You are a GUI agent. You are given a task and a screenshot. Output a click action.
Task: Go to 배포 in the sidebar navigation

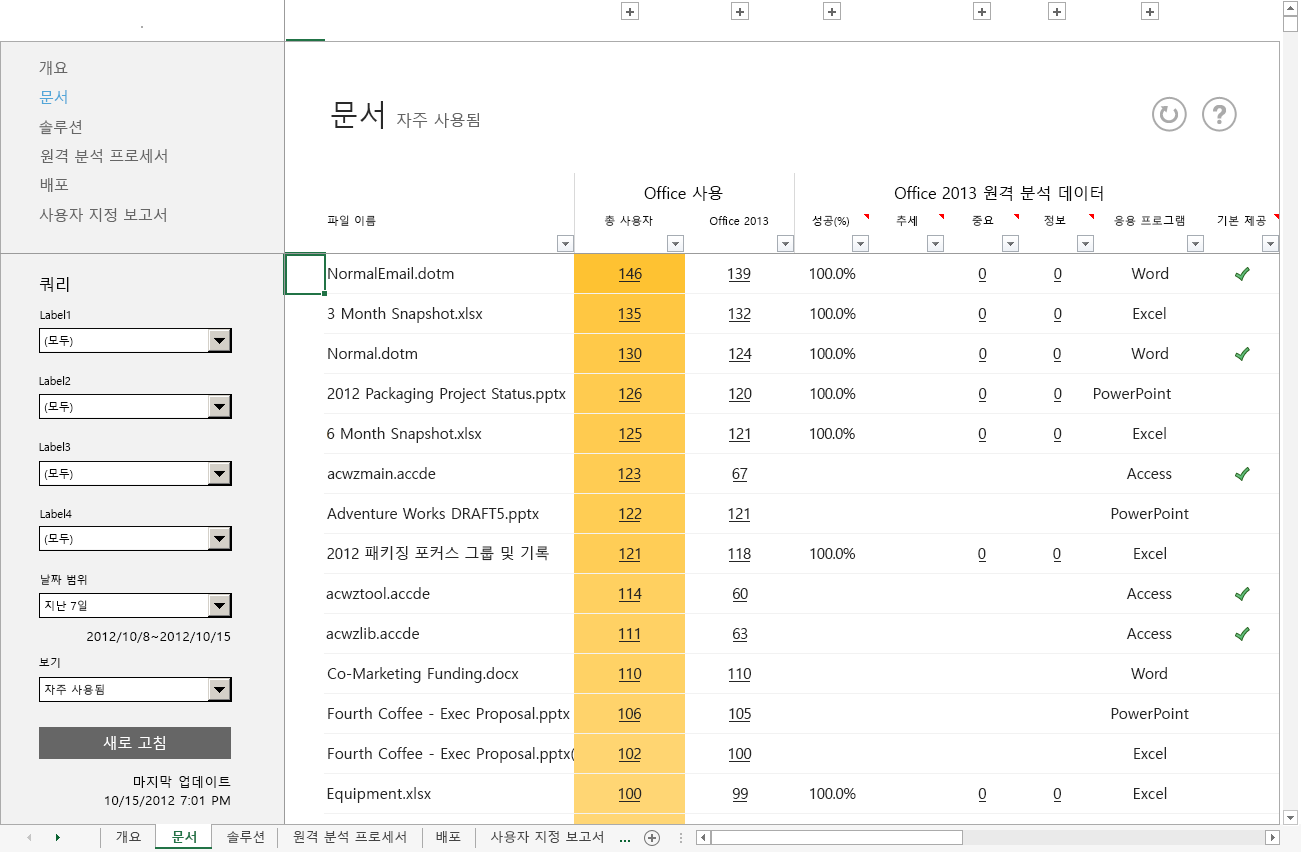pyautogui.click(x=53, y=185)
